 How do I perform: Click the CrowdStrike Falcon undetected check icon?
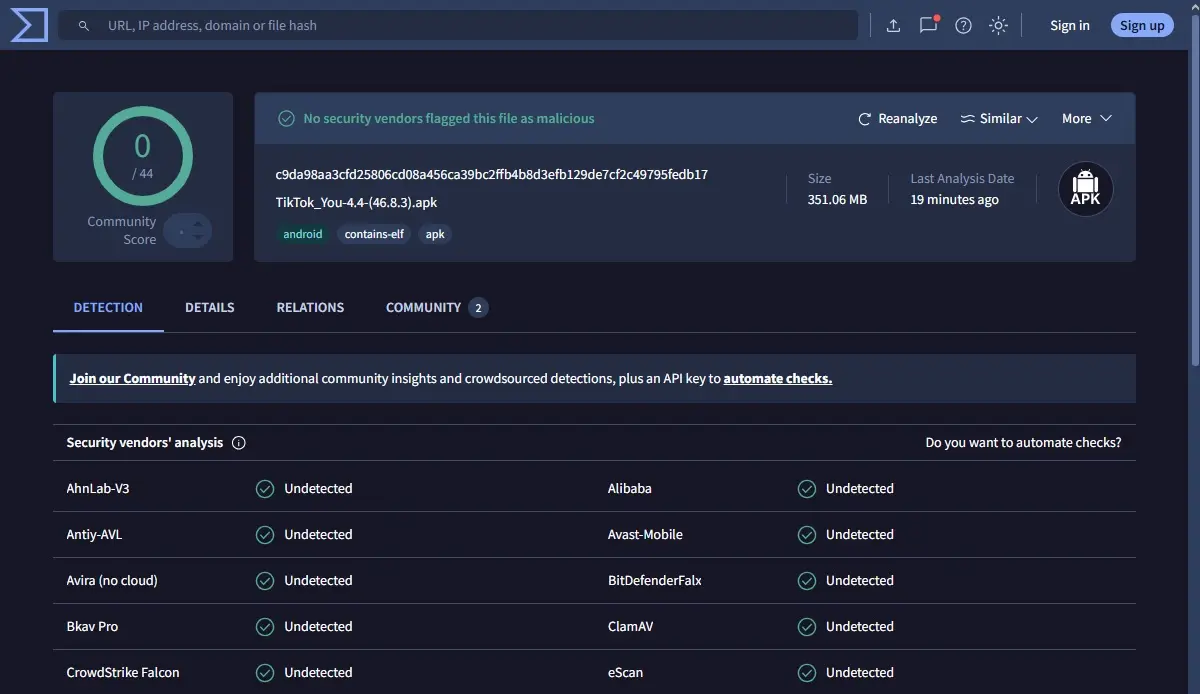[x=265, y=673]
